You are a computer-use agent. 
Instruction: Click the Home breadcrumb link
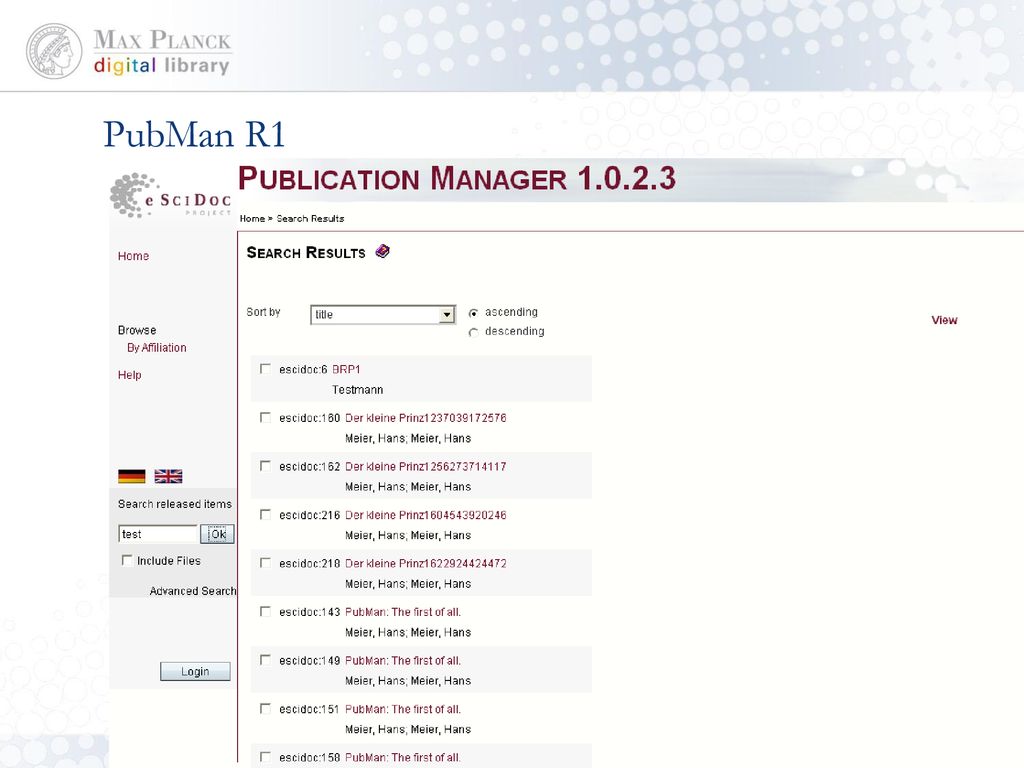click(252, 219)
